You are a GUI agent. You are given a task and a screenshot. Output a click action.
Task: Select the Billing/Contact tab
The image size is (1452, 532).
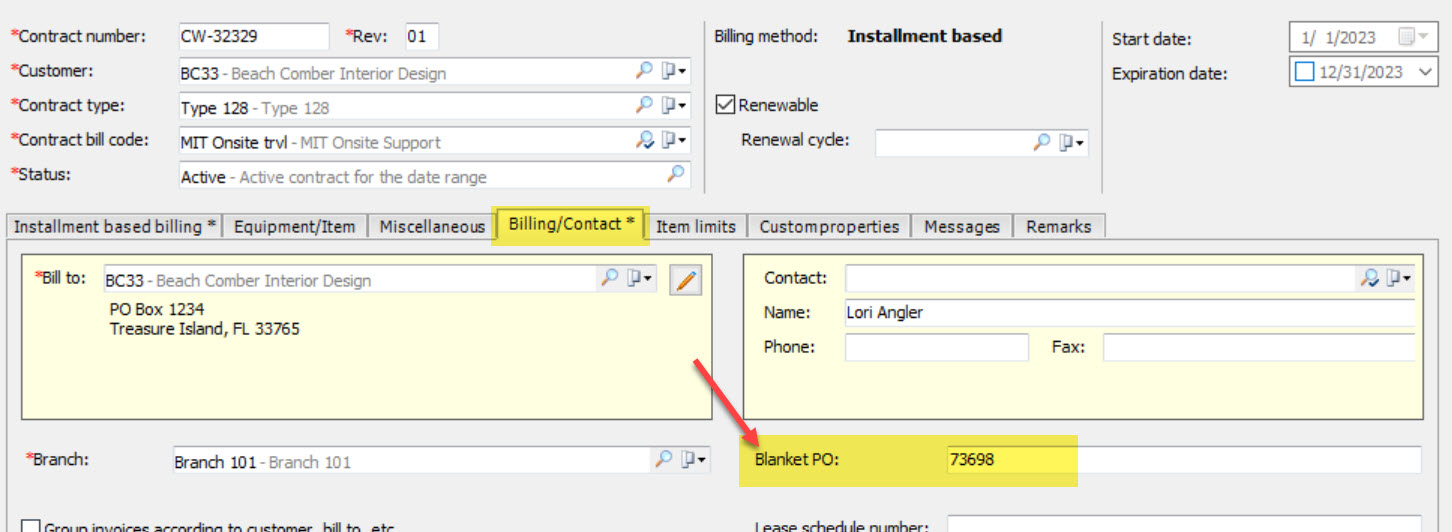tap(572, 224)
